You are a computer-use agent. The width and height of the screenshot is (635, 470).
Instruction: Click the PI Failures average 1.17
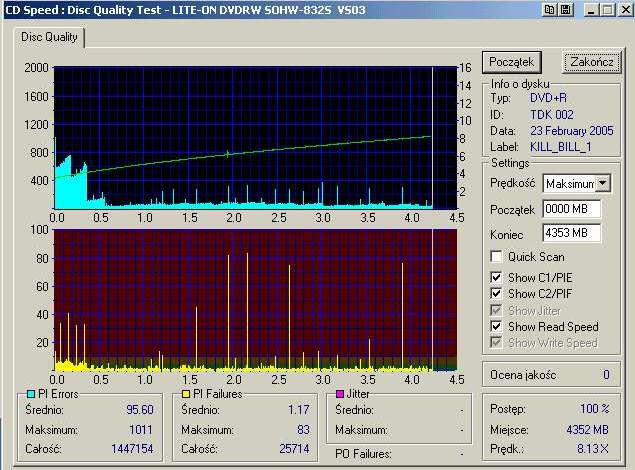299,410
